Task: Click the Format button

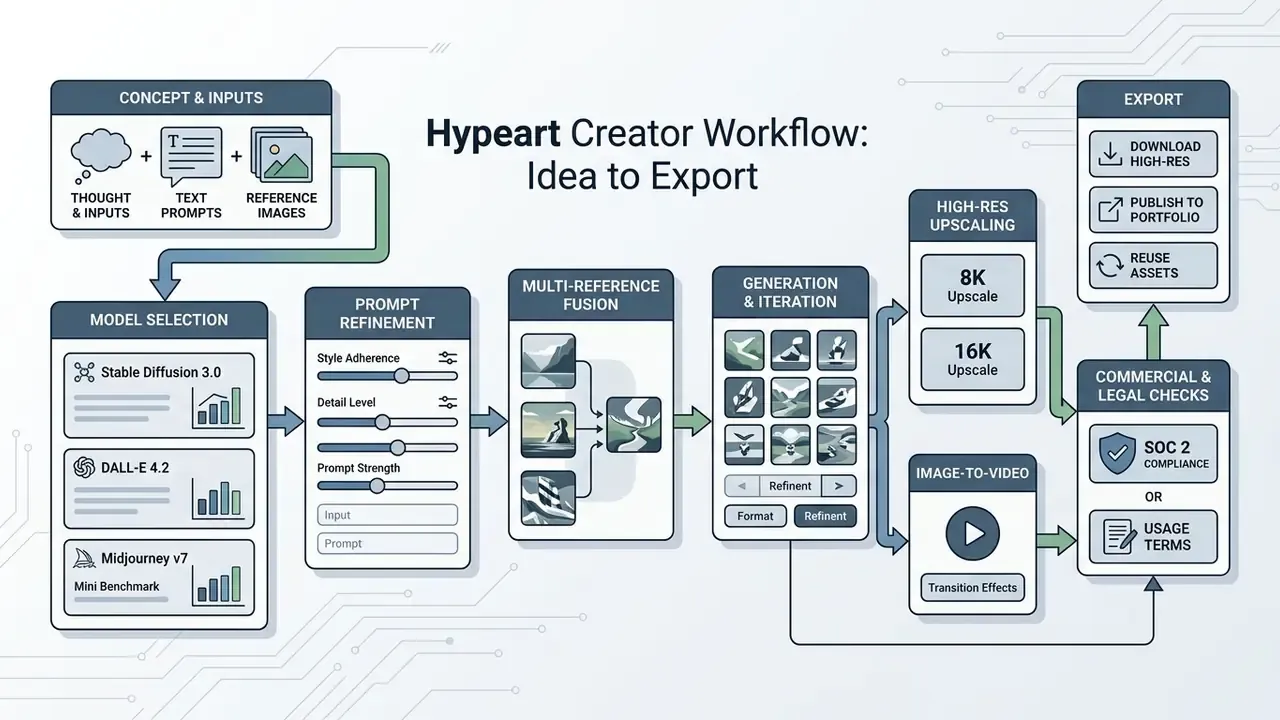Action: click(755, 516)
